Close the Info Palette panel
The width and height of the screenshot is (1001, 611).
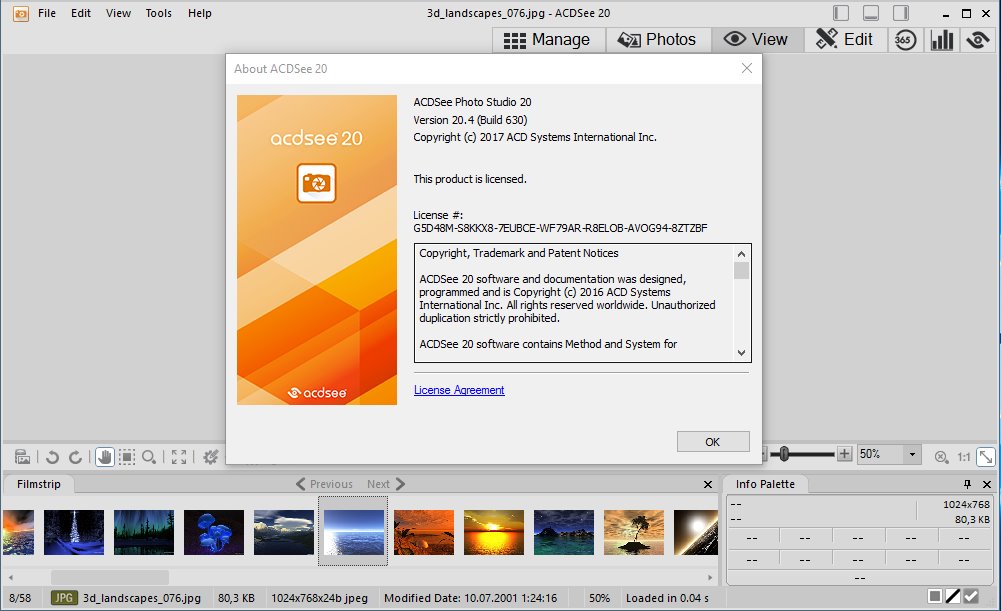987,484
